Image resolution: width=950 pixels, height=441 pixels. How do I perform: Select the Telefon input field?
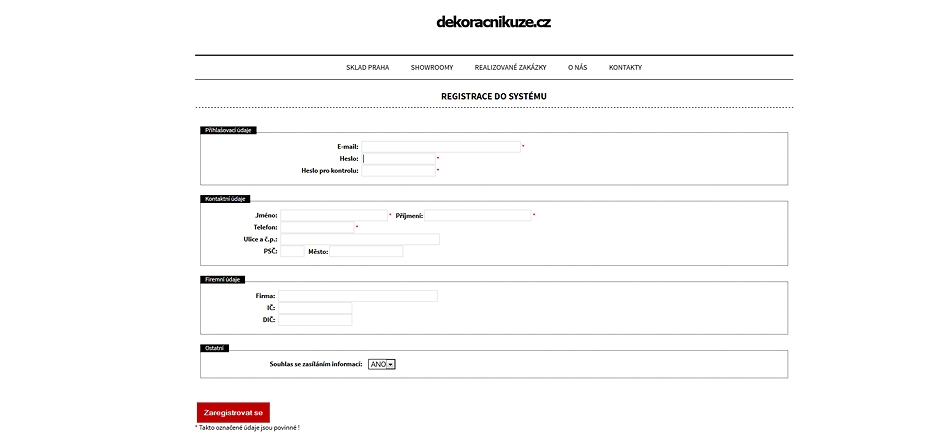(317, 227)
